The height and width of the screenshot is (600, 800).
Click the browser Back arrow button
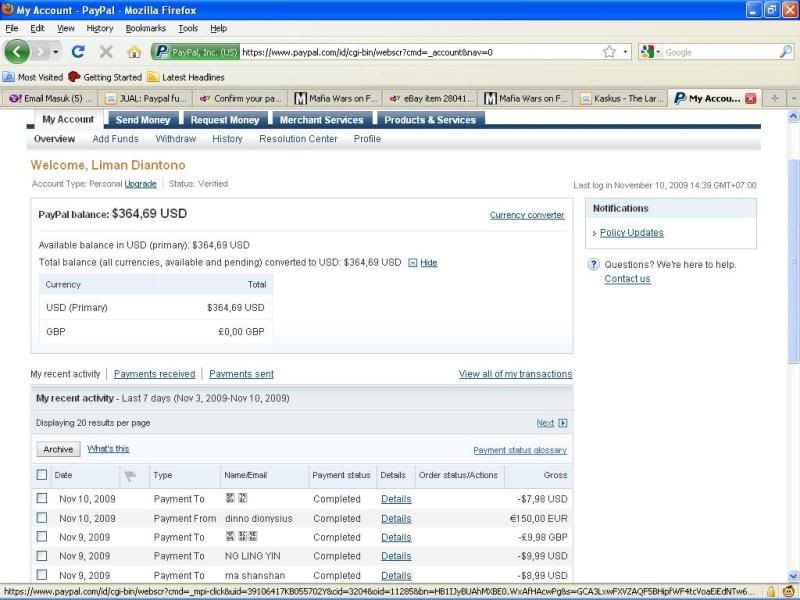[17, 52]
